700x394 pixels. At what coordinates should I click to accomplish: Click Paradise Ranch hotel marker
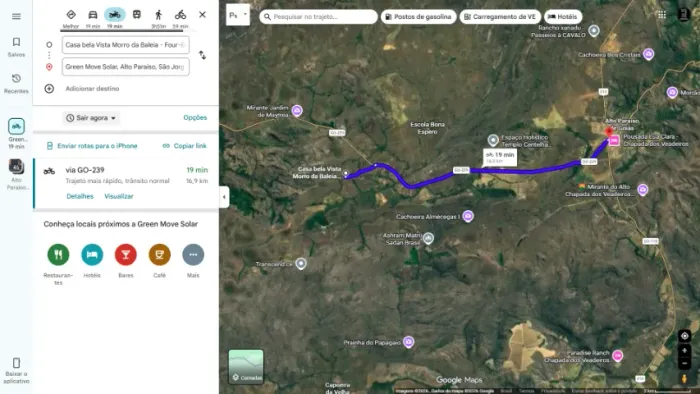(x=617, y=356)
